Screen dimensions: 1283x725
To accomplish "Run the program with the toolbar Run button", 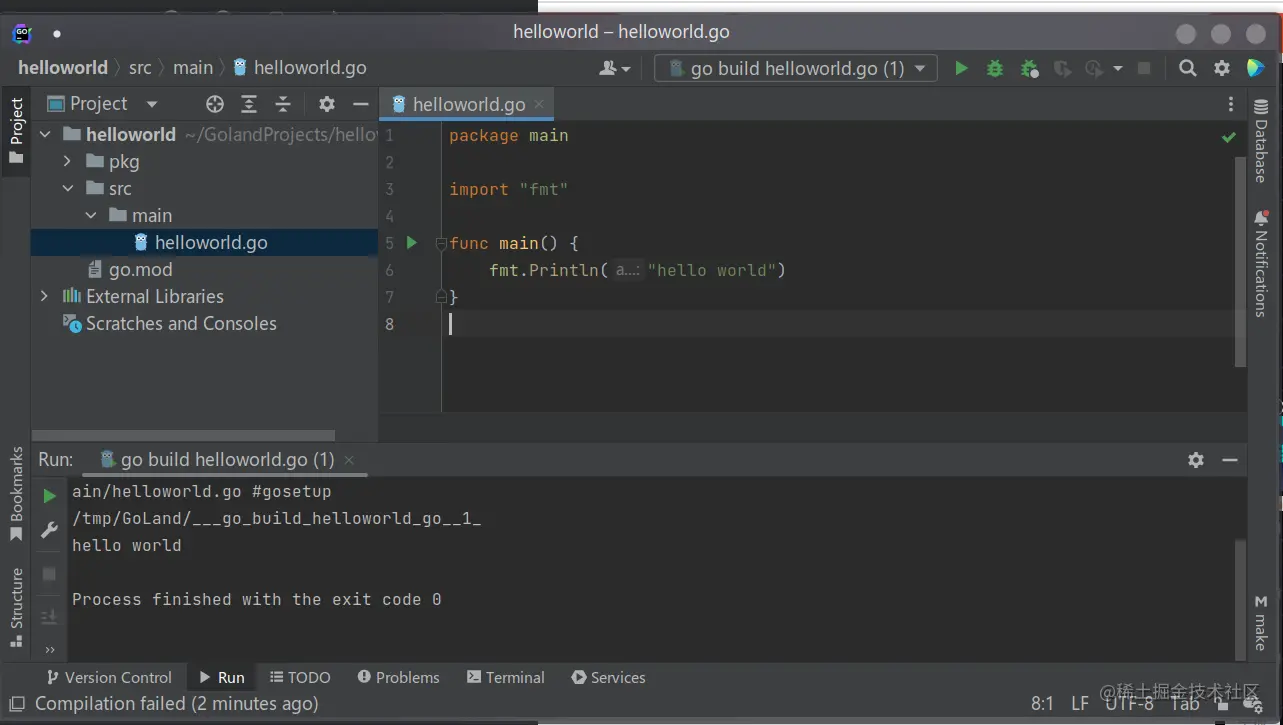I will coord(961,68).
